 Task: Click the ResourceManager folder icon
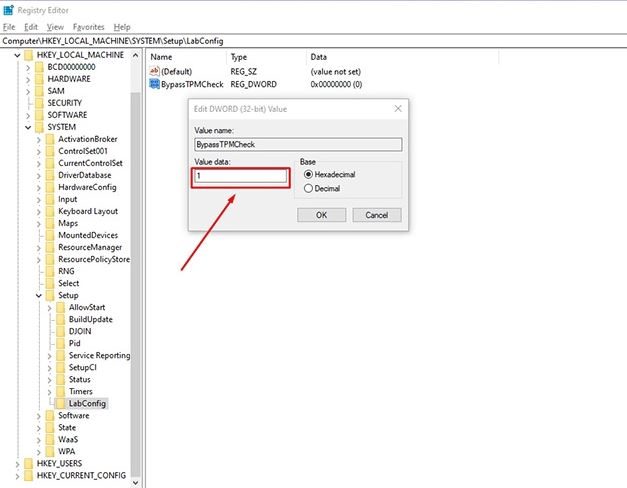coord(50,247)
